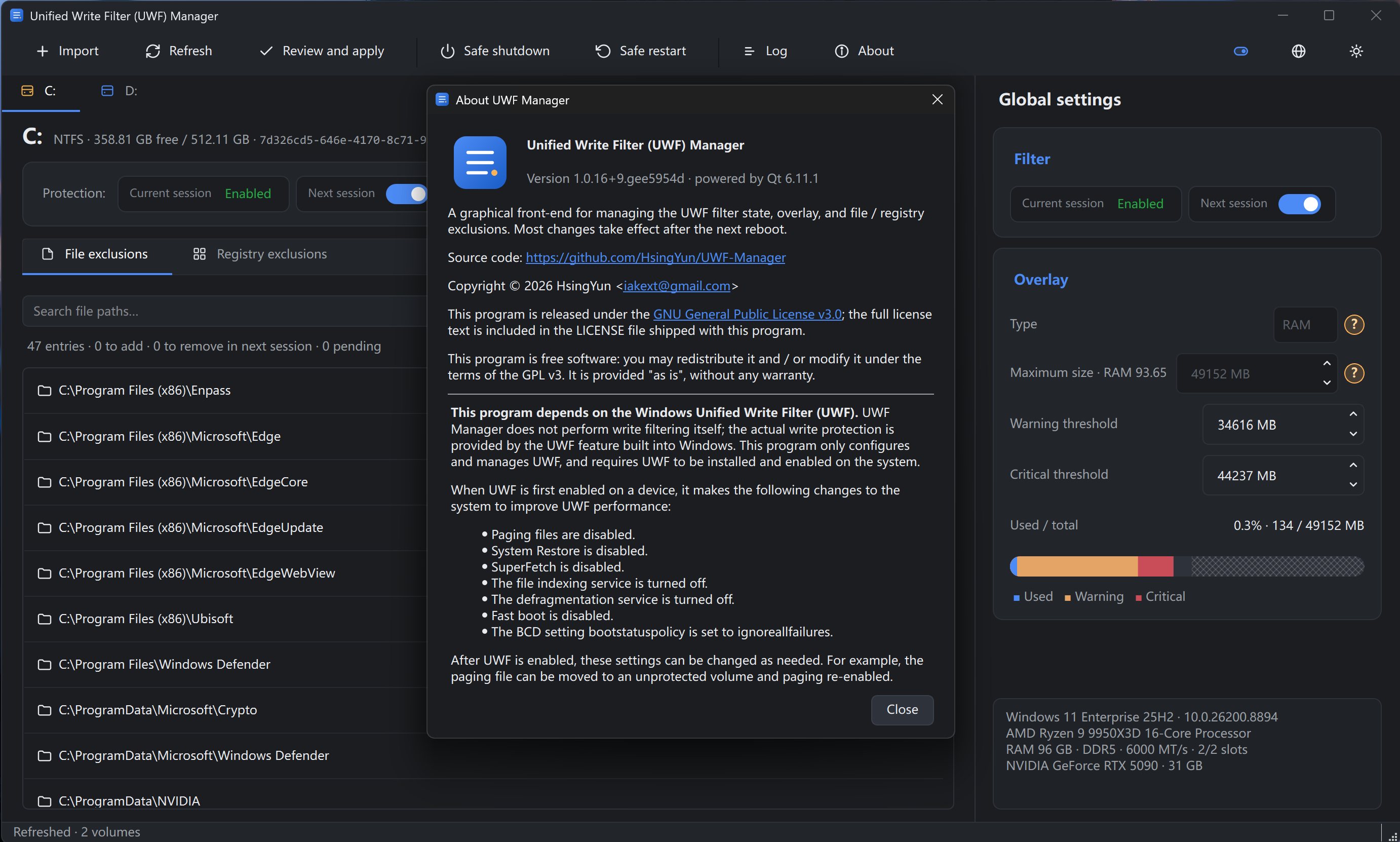Open the overlay Type RAM combo box
Image resolution: width=1400 pixels, height=842 pixels.
[1305, 325]
